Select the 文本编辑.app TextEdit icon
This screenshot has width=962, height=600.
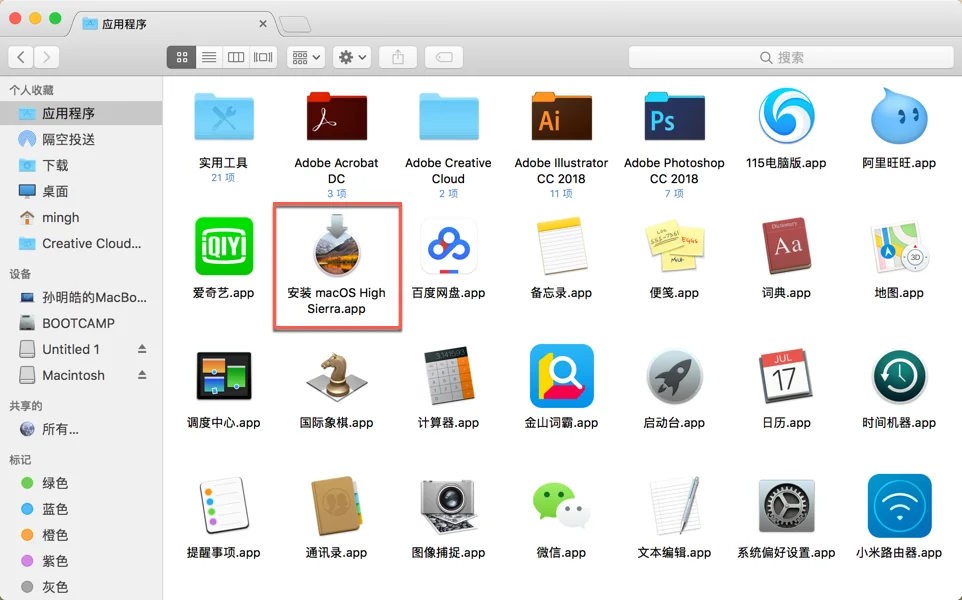(674, 506)
